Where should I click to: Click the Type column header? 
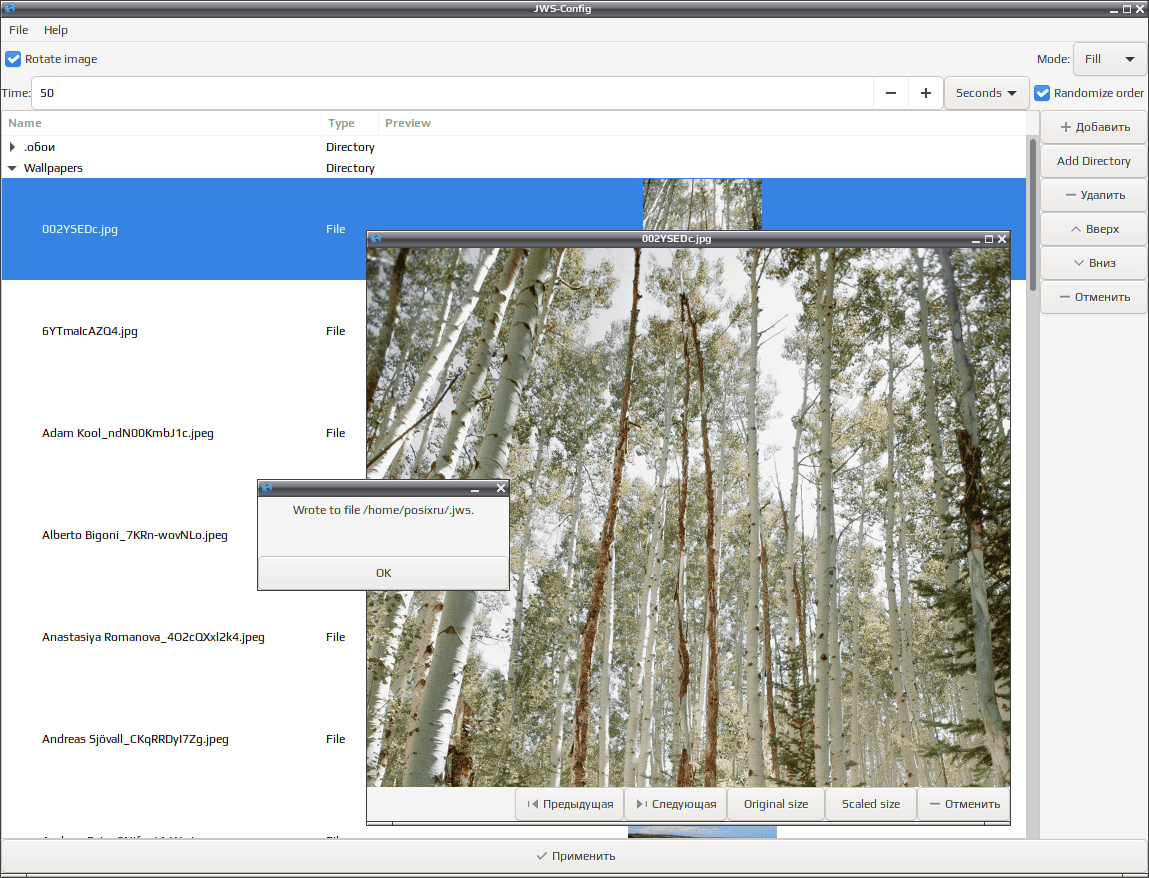tap(350, 123)
